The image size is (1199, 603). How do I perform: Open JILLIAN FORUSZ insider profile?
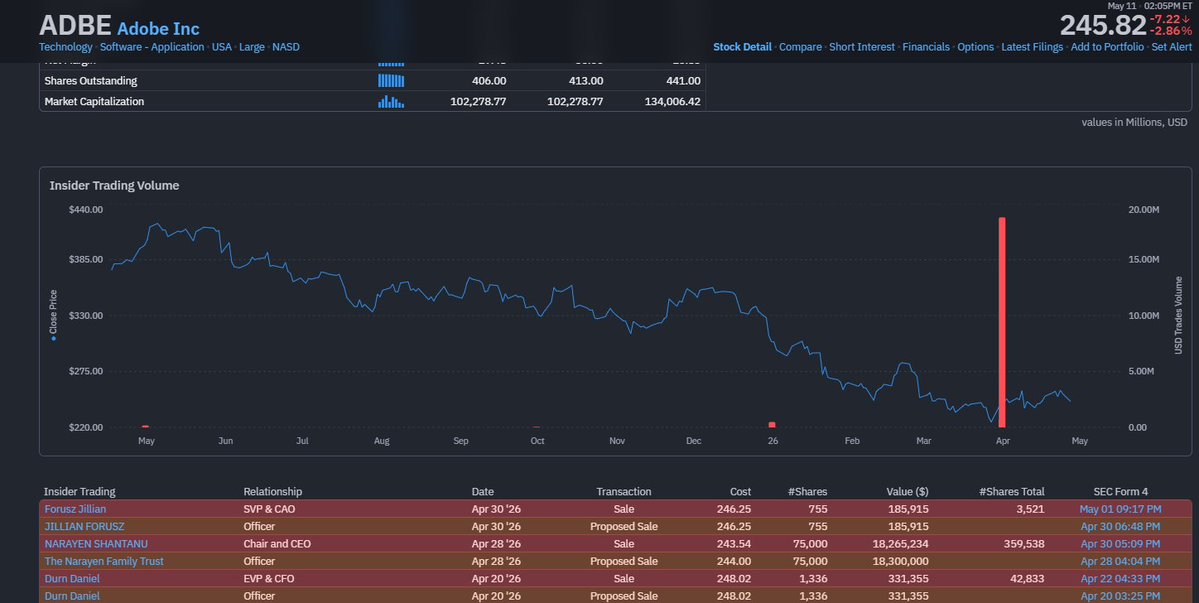[84, 527]
